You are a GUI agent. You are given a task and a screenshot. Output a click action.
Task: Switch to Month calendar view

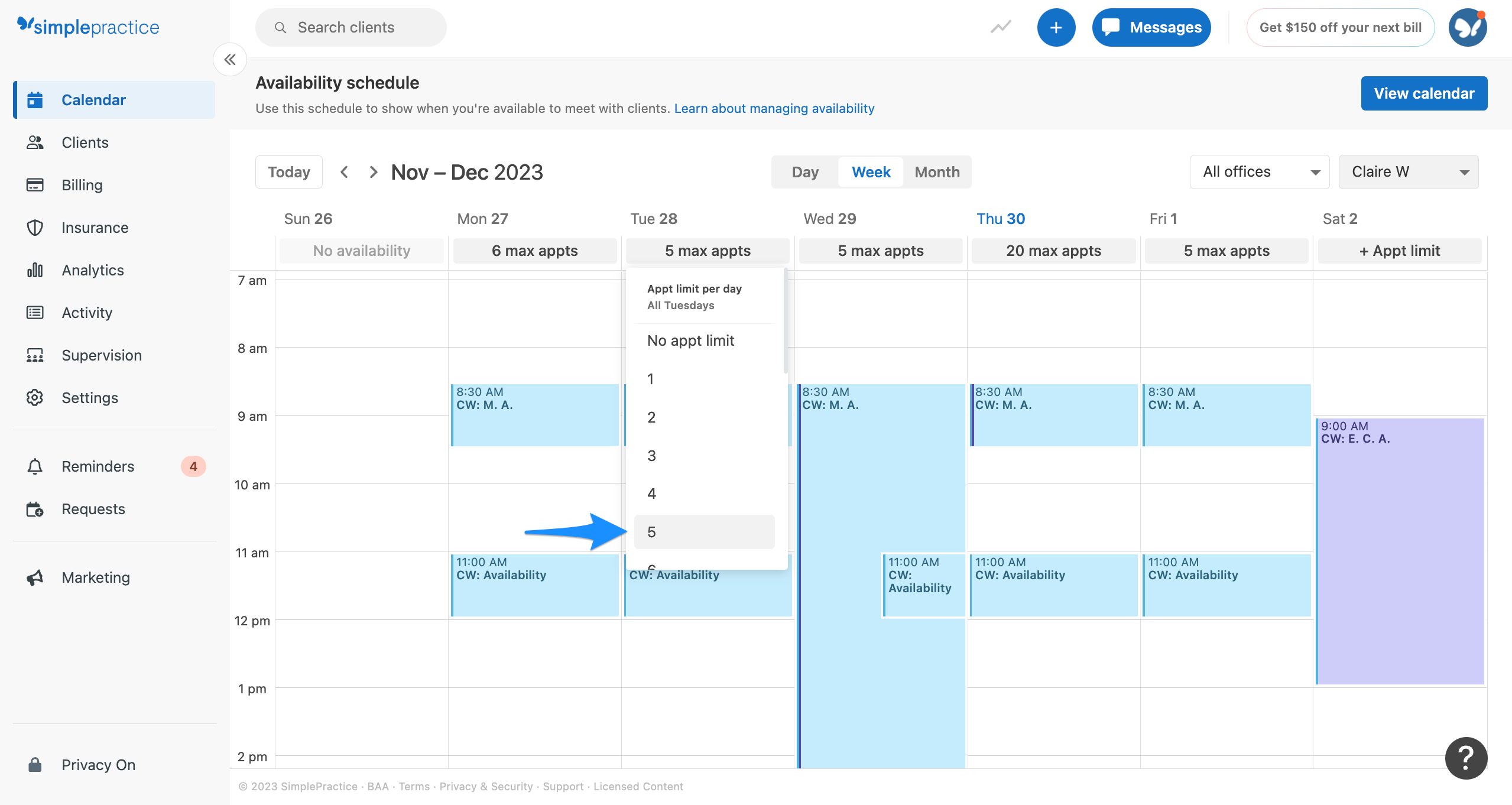point(936,171)
